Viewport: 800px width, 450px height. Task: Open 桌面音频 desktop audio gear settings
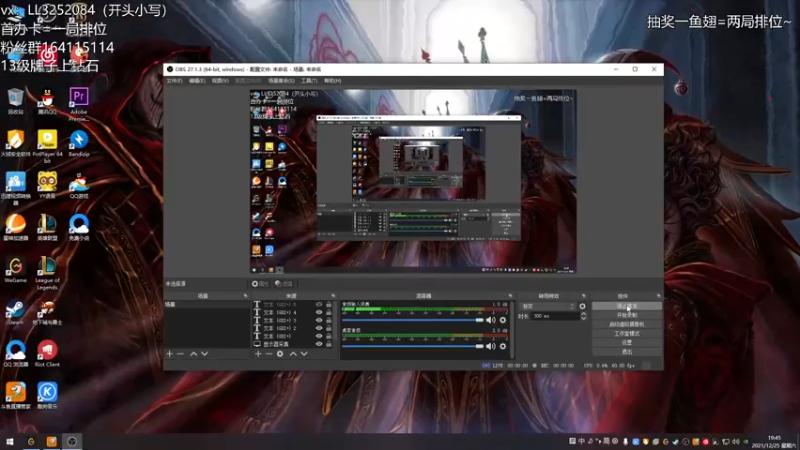coord(503,346)
